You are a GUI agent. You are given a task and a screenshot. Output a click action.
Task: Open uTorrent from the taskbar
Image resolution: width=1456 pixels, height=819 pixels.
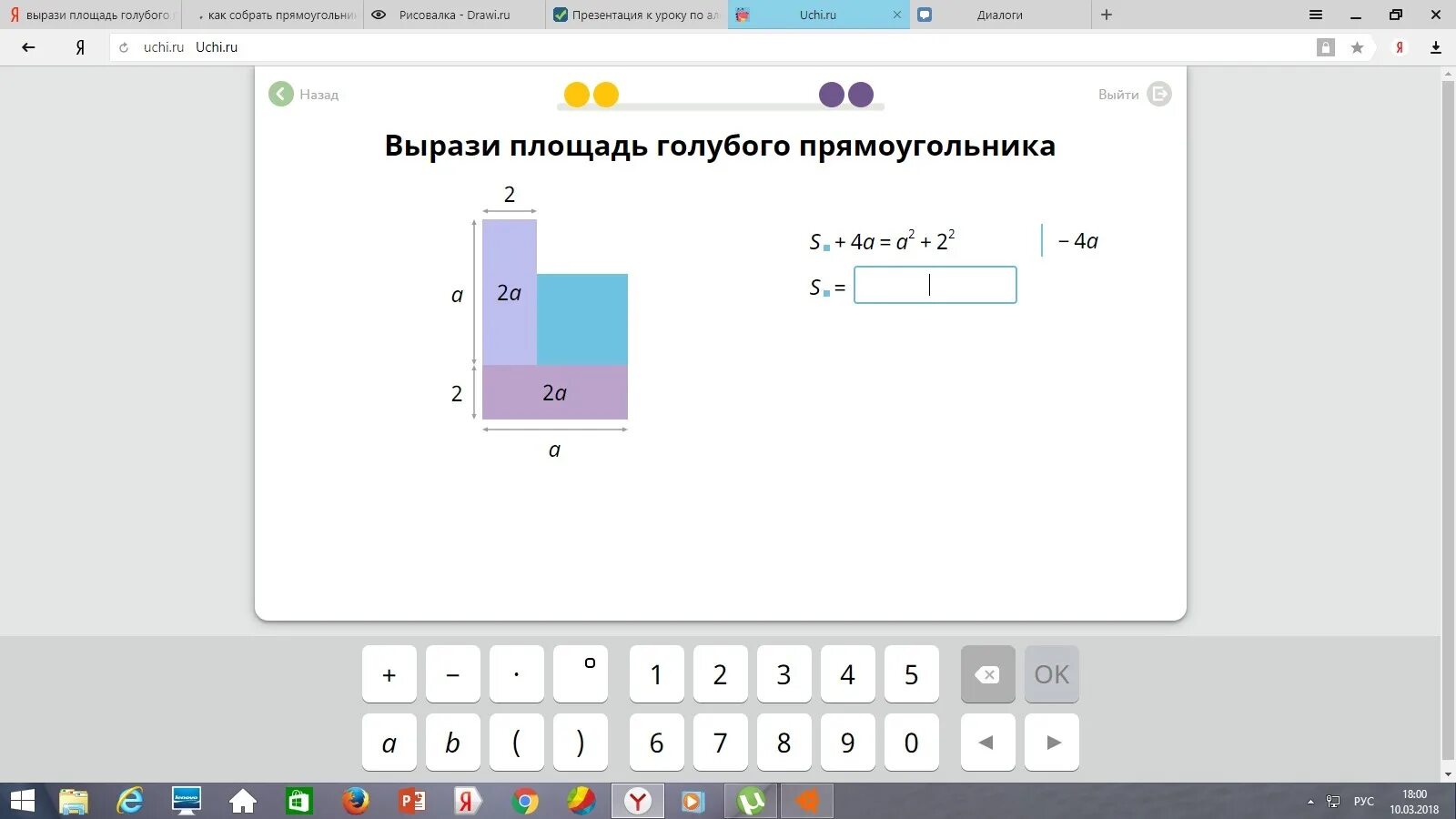pos(751,801)
